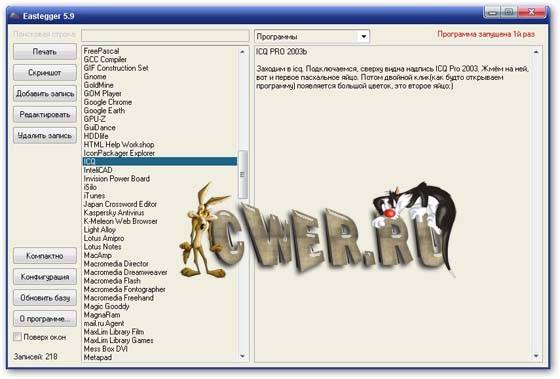This screenshot has width=560, height=379.
Task: Click the program list scrollbar thumb
Action: click(x=243, y=175)
